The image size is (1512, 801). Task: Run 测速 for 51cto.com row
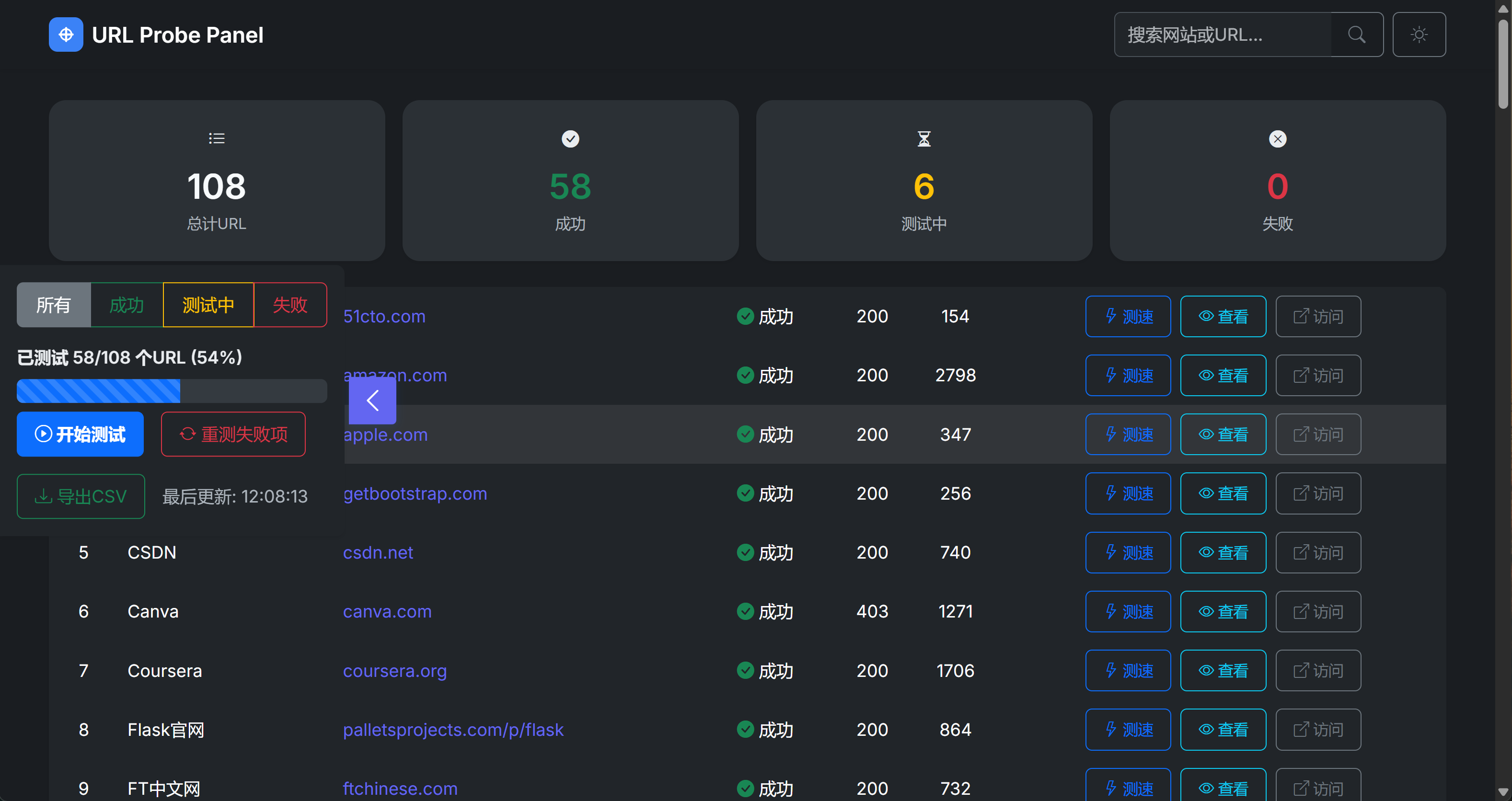[1128, 316]
